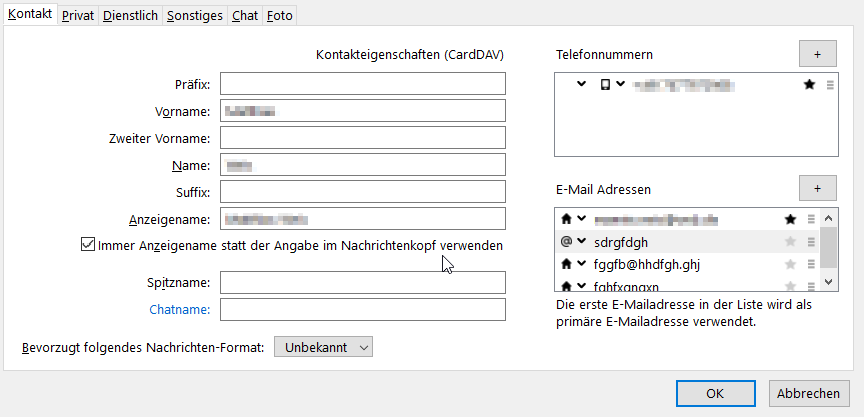Switch to the Privat tab
864x417 pixels.
click(x=78, y=16)
